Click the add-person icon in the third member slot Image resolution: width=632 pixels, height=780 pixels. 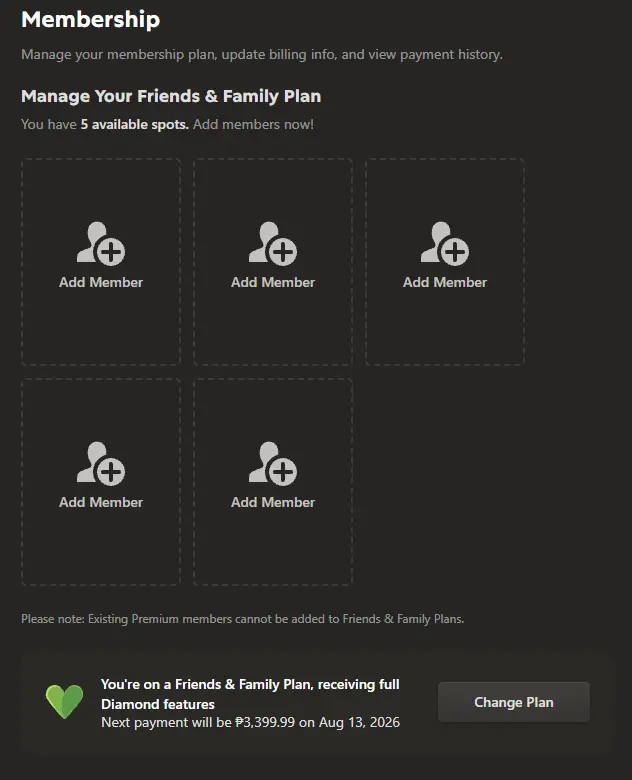coord(445,243)
